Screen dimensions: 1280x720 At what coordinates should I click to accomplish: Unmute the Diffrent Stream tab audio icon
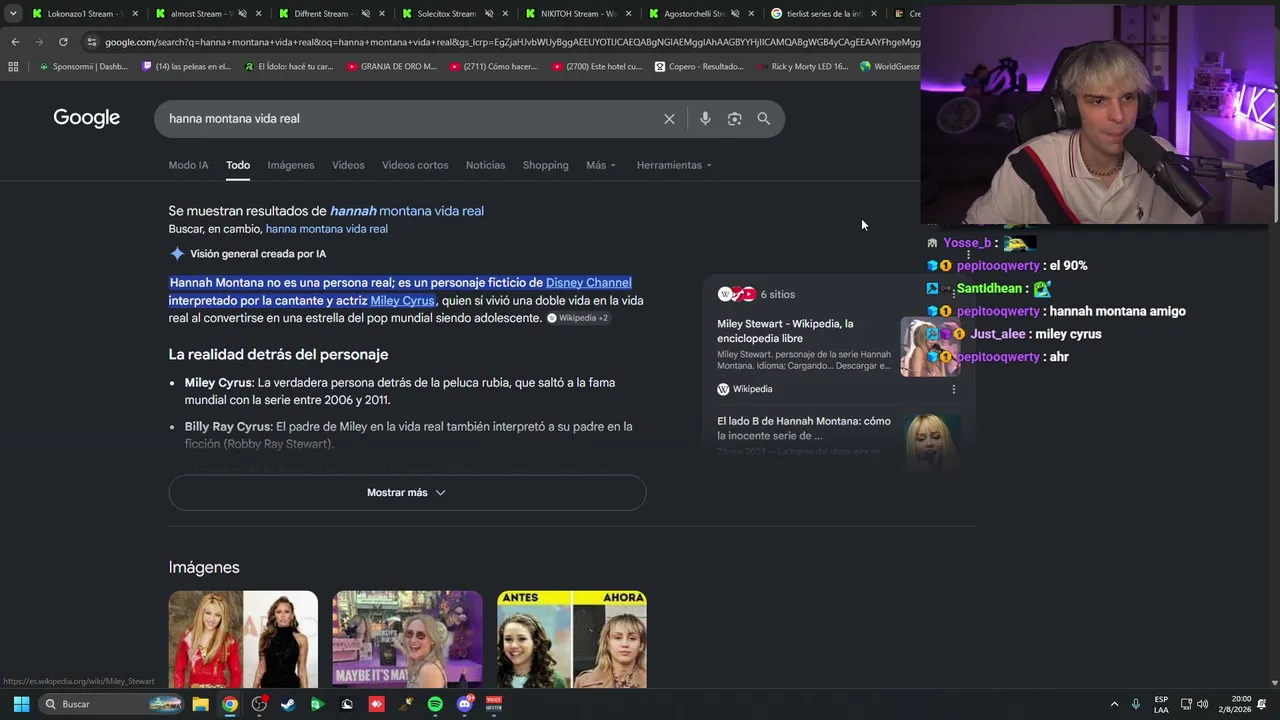coord(365,14)
